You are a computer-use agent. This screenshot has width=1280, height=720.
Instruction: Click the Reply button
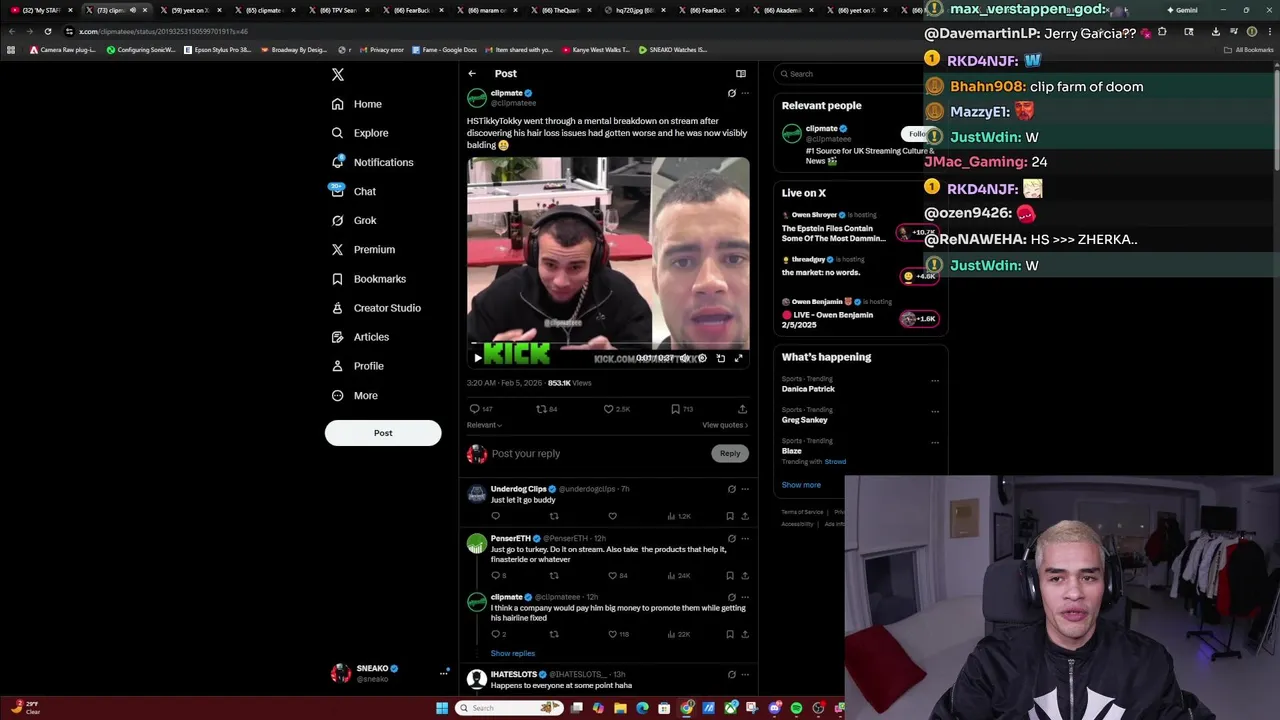730,453
